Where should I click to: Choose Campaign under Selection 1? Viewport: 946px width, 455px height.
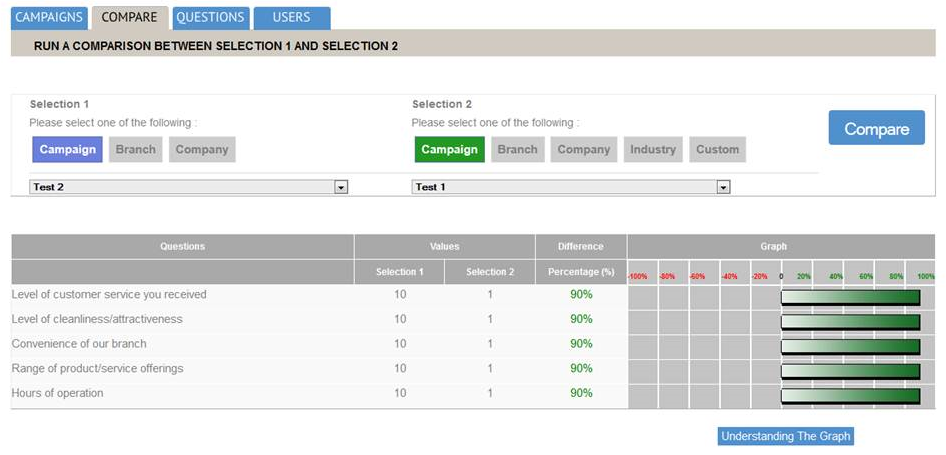tap(67, 150)
